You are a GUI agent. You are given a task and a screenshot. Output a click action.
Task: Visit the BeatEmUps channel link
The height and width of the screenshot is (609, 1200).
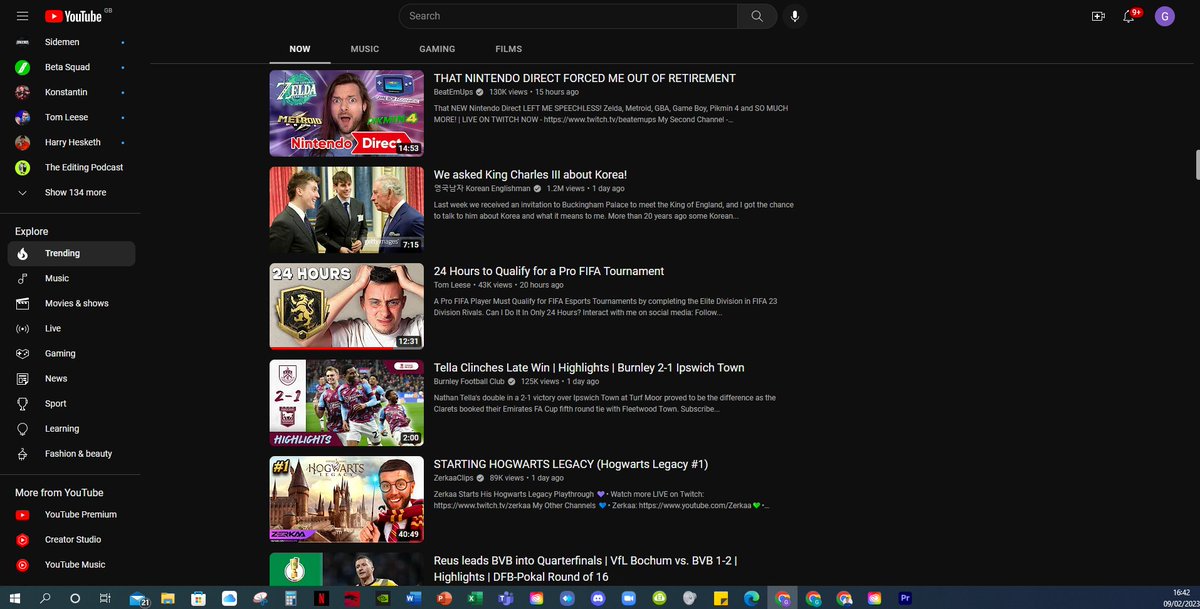pos(453,92)
